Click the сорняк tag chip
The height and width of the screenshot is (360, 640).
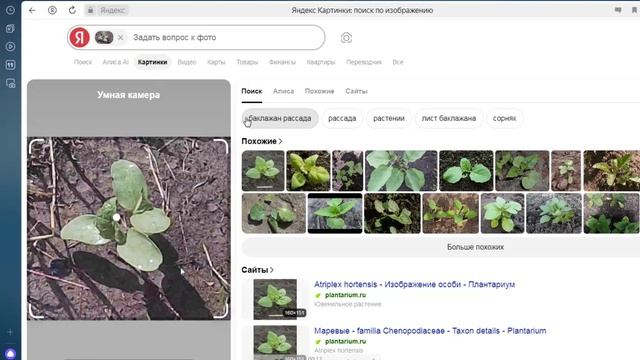pos(504,118)
